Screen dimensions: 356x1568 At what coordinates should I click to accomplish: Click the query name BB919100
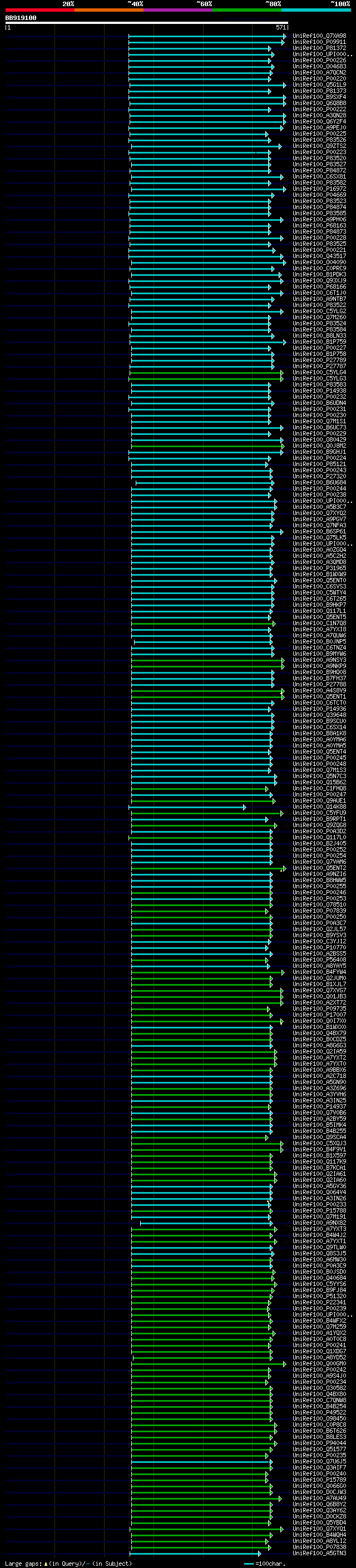(x=21, y=18)
